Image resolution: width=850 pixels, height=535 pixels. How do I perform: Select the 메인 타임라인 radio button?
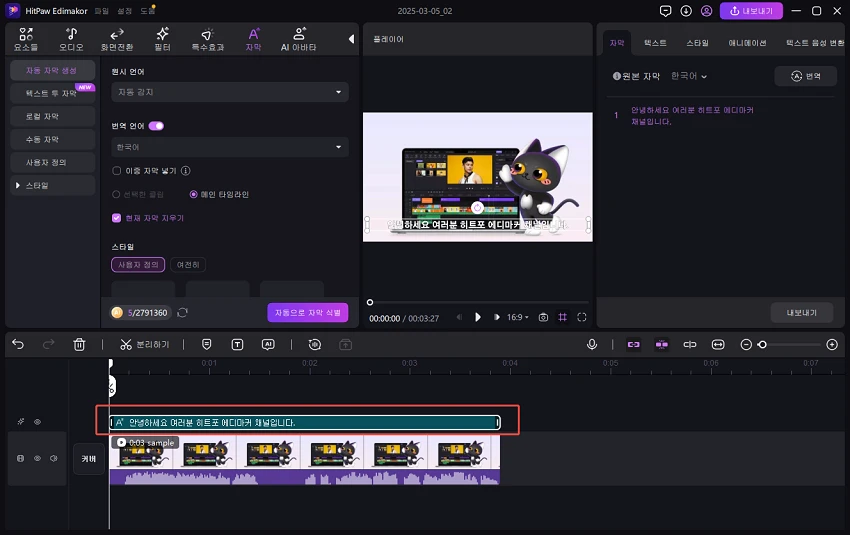click(x=194, y=194)
